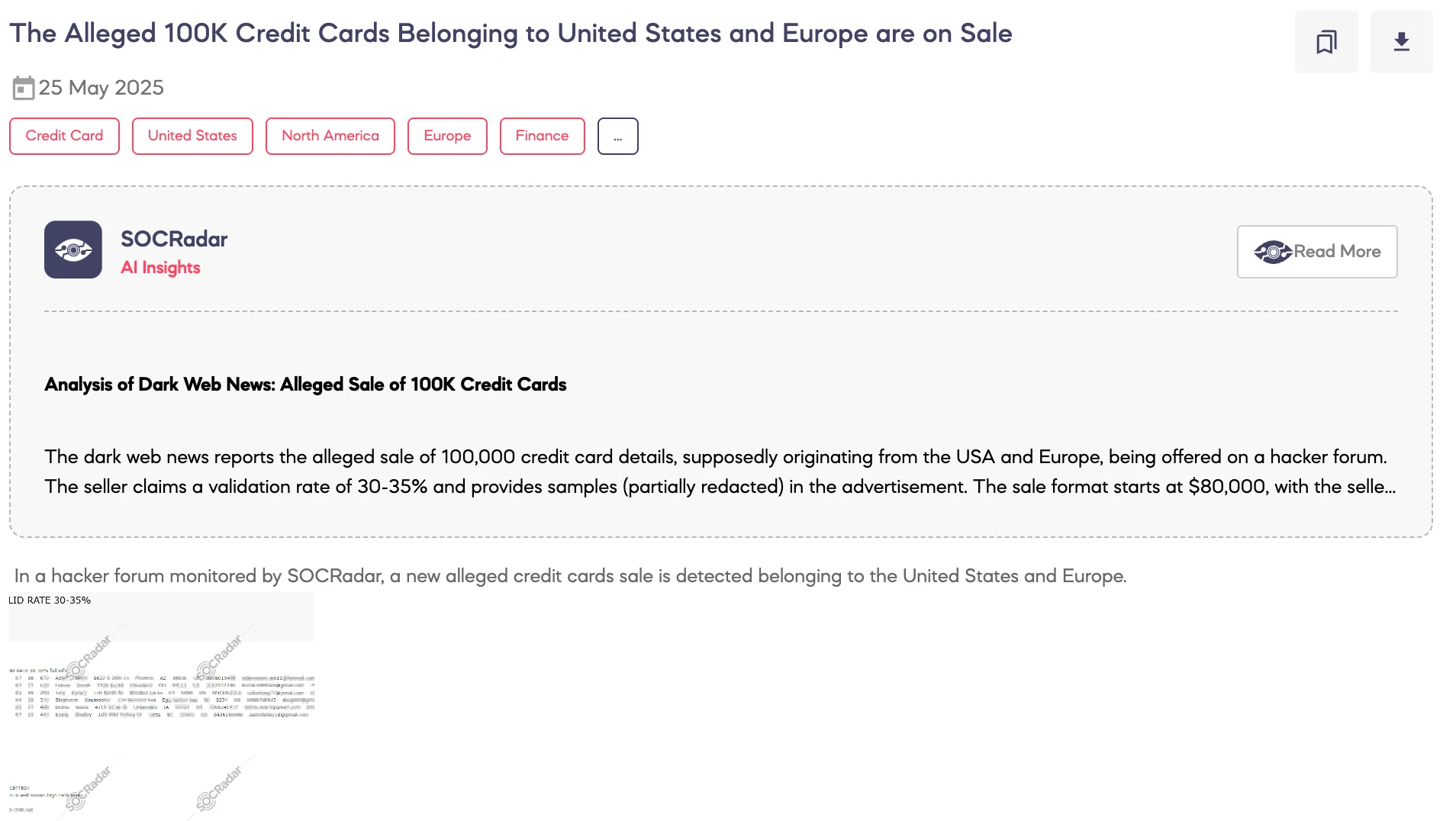
Task: Click the eye icon in the Read More button
Action: coord(1273,252)
